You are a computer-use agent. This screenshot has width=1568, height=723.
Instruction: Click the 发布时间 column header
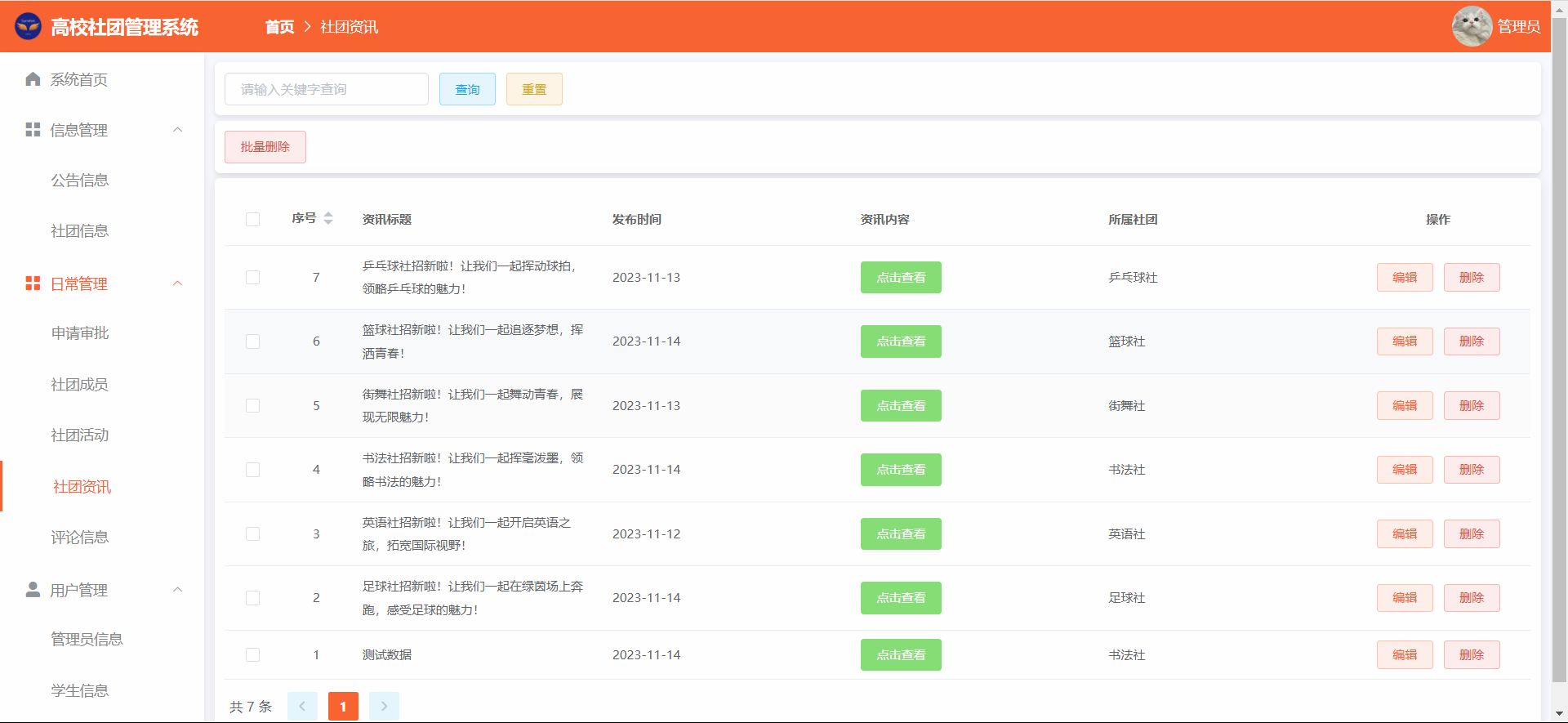pos(637,219)
